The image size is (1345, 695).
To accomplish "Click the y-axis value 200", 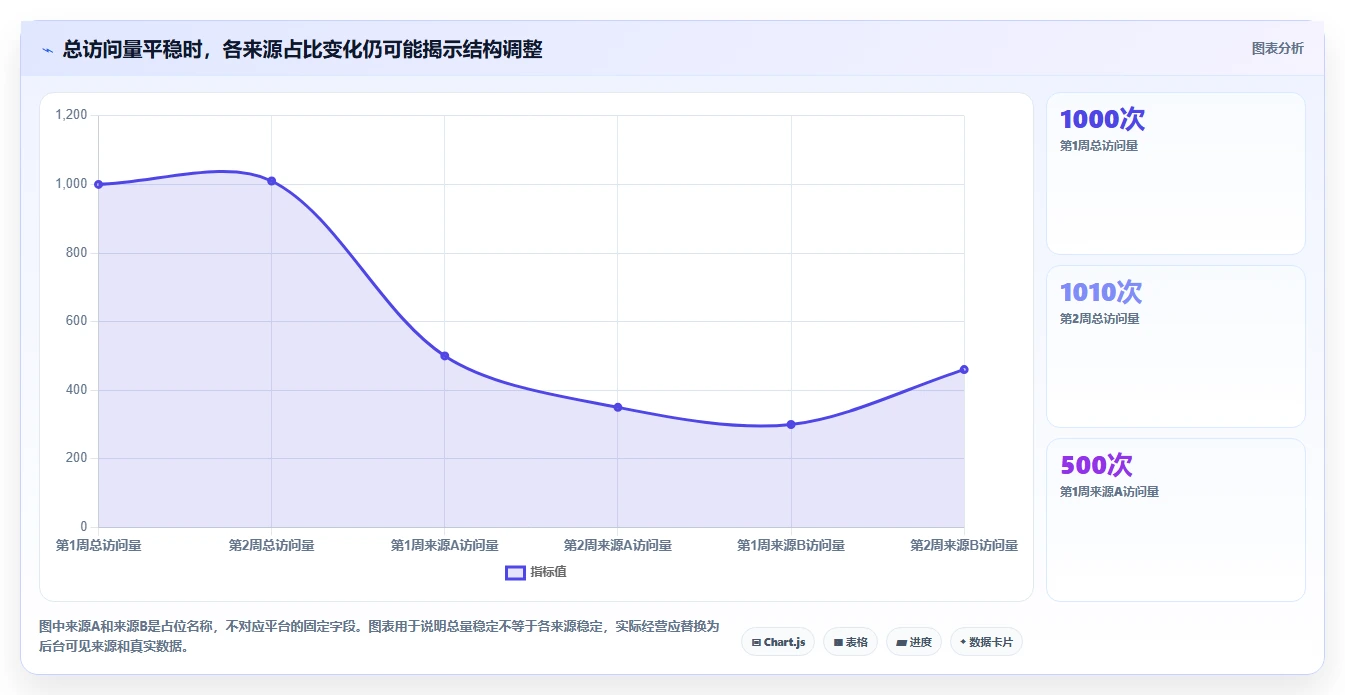I will pyautogui.click(x=78, y=458).
